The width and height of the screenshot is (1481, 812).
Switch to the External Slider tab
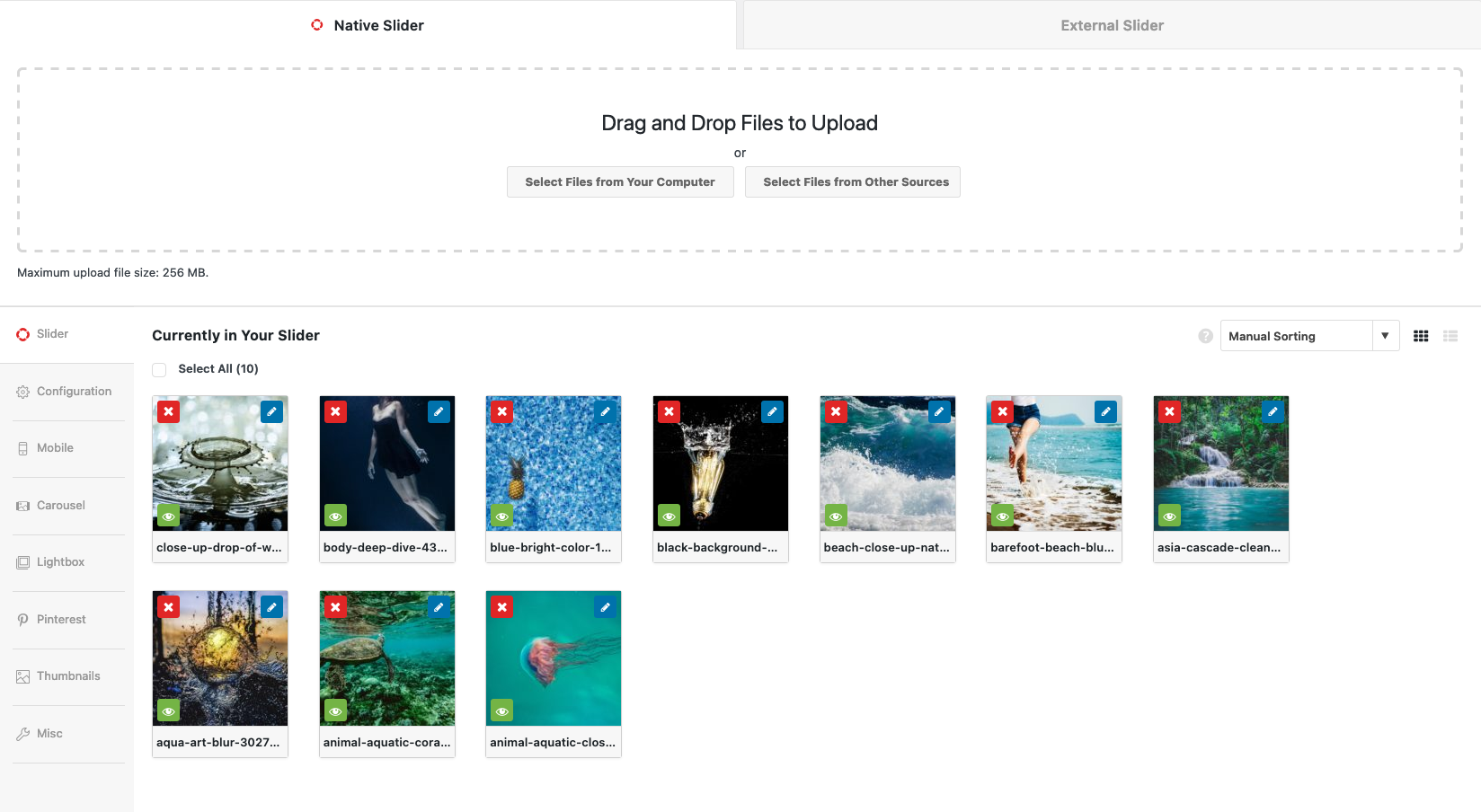pyautogui.click(x=1112, y=25)
